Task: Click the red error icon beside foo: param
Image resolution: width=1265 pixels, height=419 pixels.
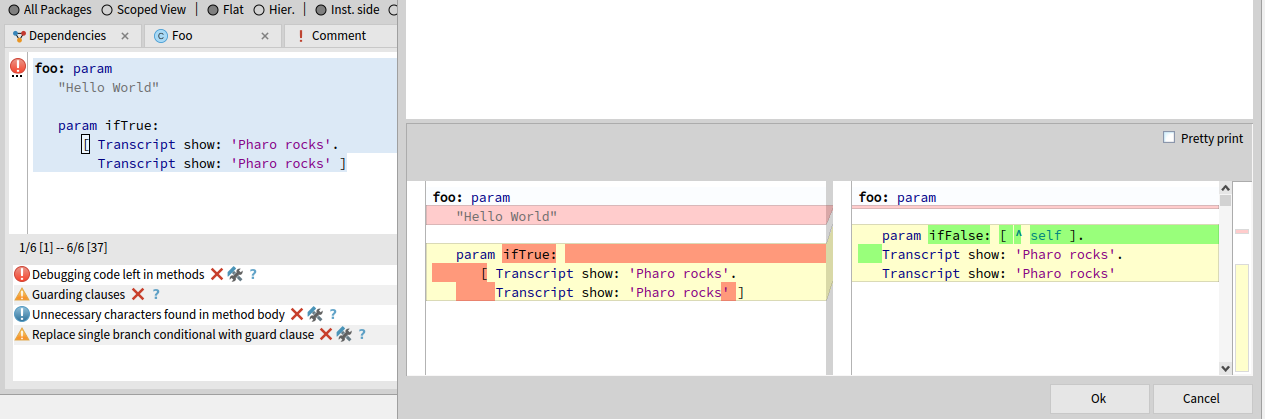Action: coord(18,67)
